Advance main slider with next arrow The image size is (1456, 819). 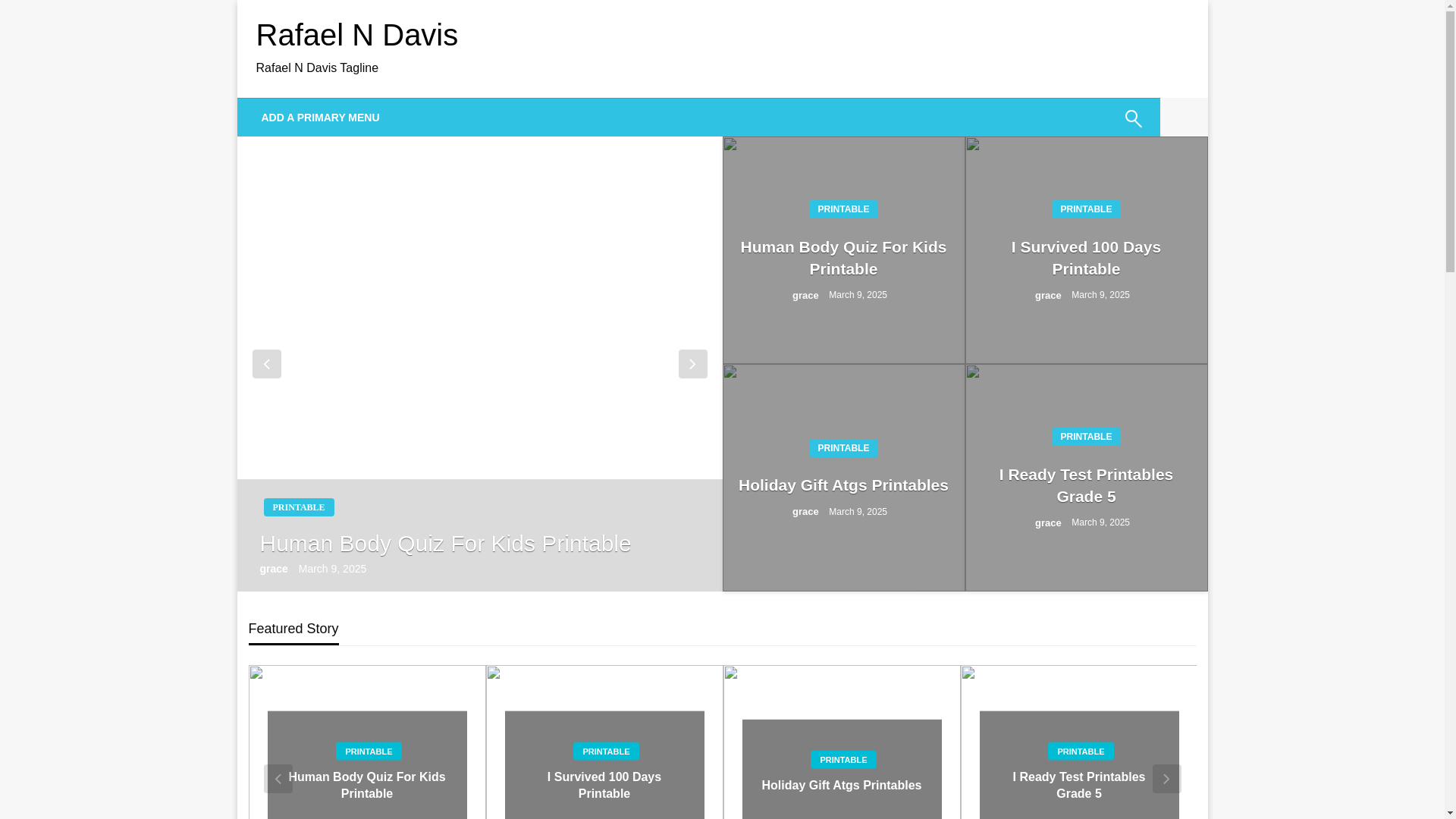tap(692, 364)
